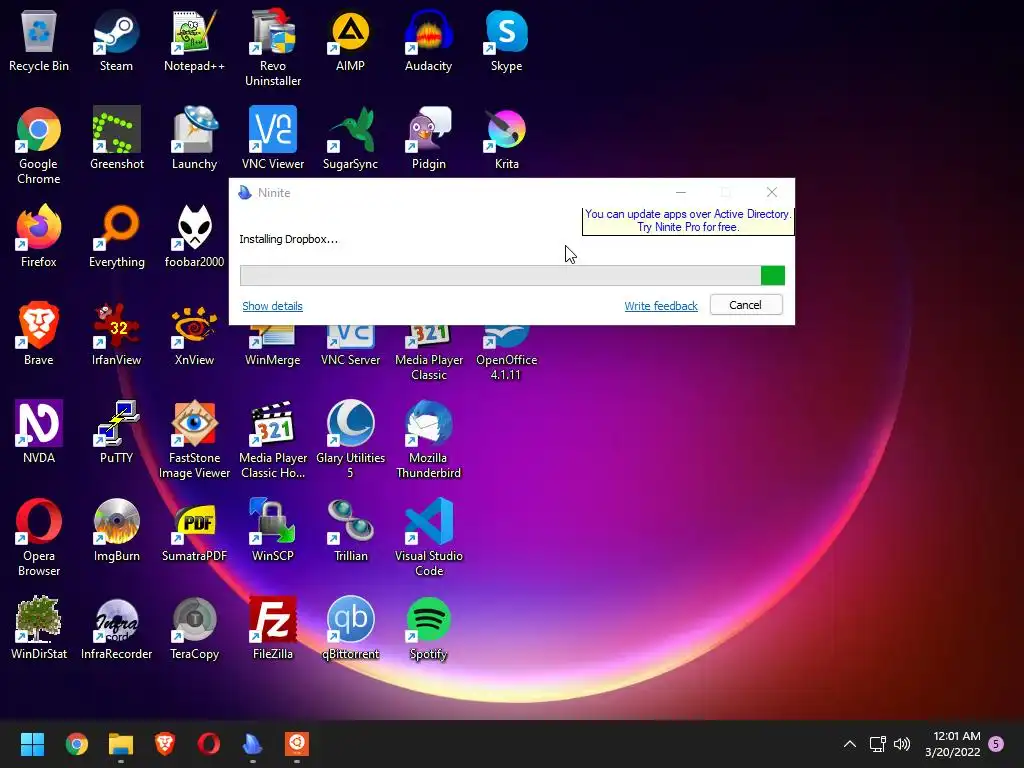Click the InfraRecorder desktop shortcut
The width and height of the screenshot is (1024, 768).
[116, 628]
